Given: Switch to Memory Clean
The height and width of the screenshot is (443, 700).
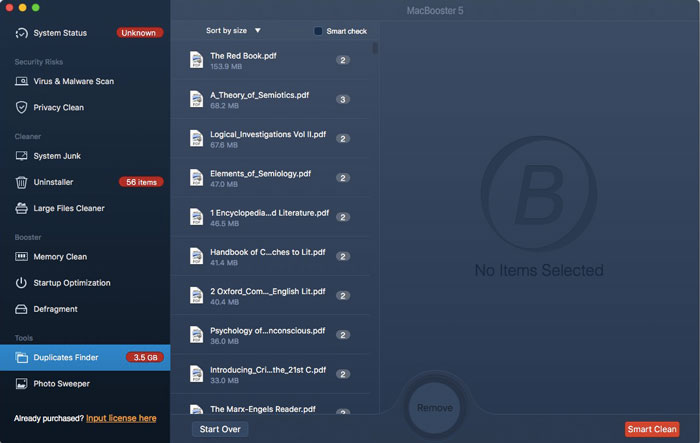Looking at the screenshot, I should pos(85,257).
